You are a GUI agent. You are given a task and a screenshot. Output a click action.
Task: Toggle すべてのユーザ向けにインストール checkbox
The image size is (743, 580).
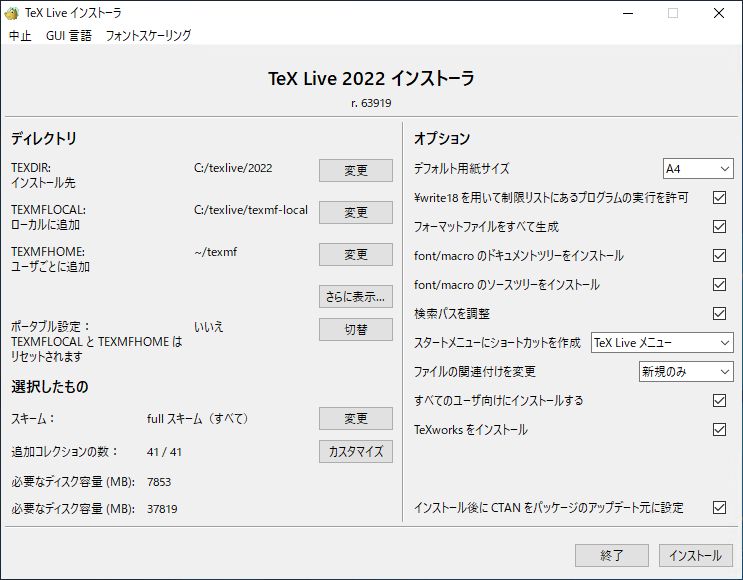(x=719, y=400)
